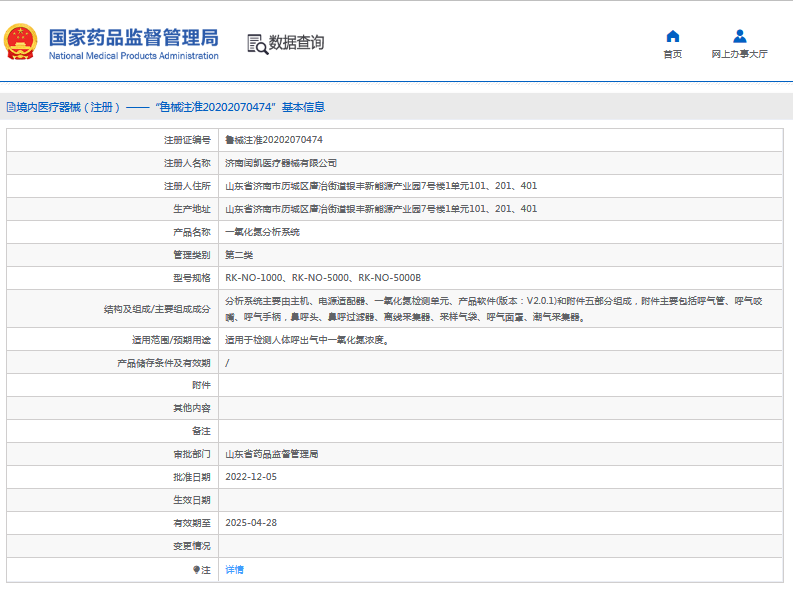This screenshot has width=793, height=590.
Task: Click the 附件 label
Action: pos(201,385)
